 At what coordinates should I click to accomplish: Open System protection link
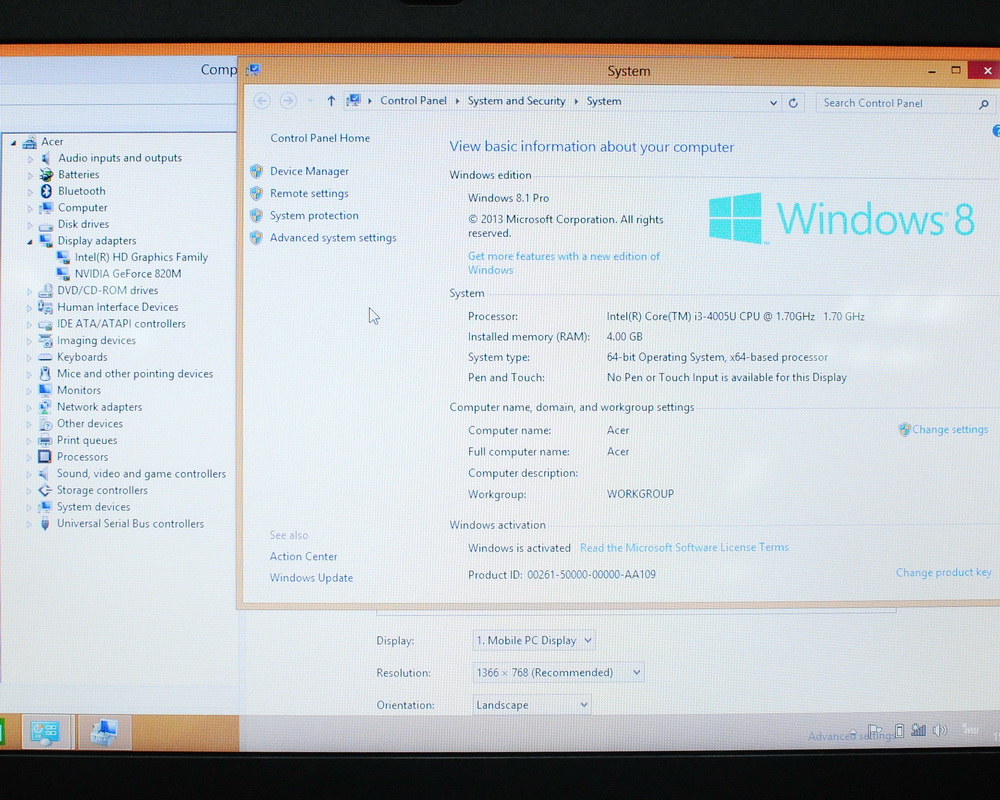pyautogui.click(x=314, y=216)
